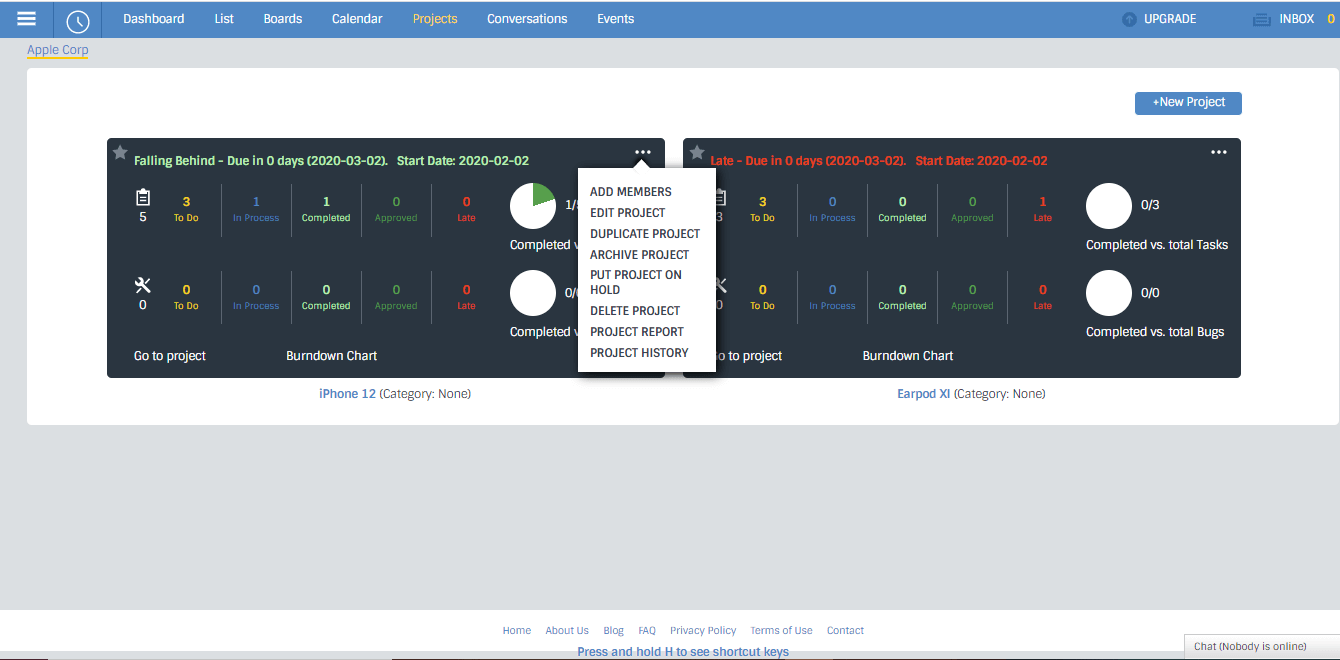Open the Apple Corp workspace link
The width and height of the screenshot is (1340, 660).
(x=58, y=50)
